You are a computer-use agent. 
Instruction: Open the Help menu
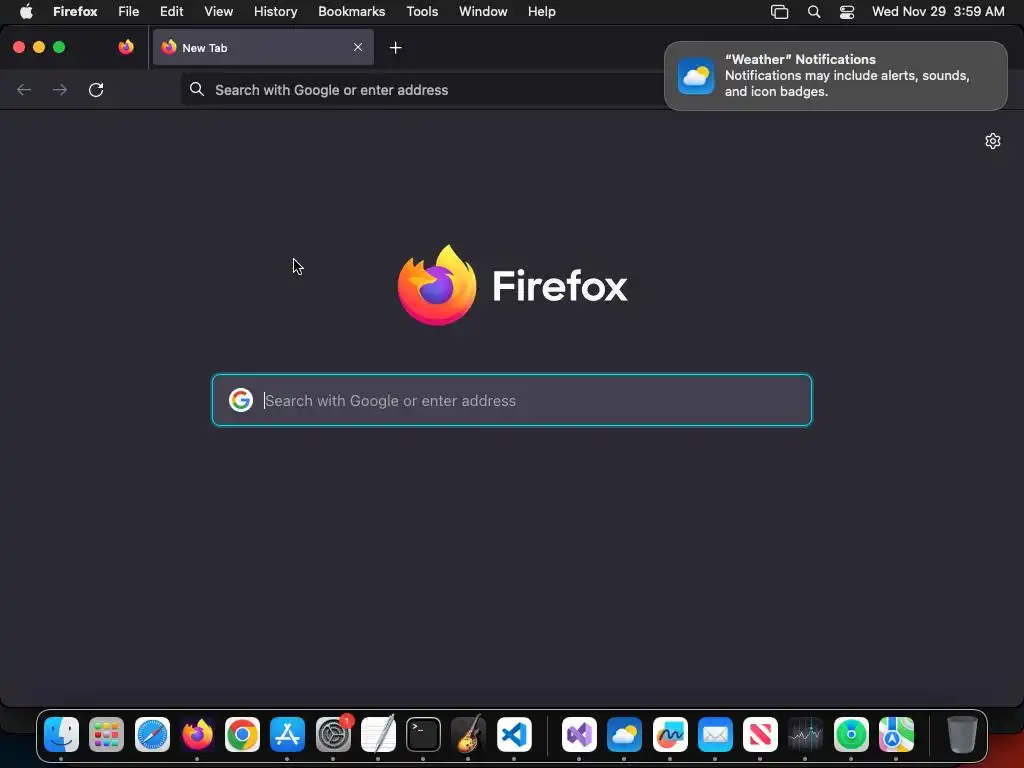coord(541,11)
